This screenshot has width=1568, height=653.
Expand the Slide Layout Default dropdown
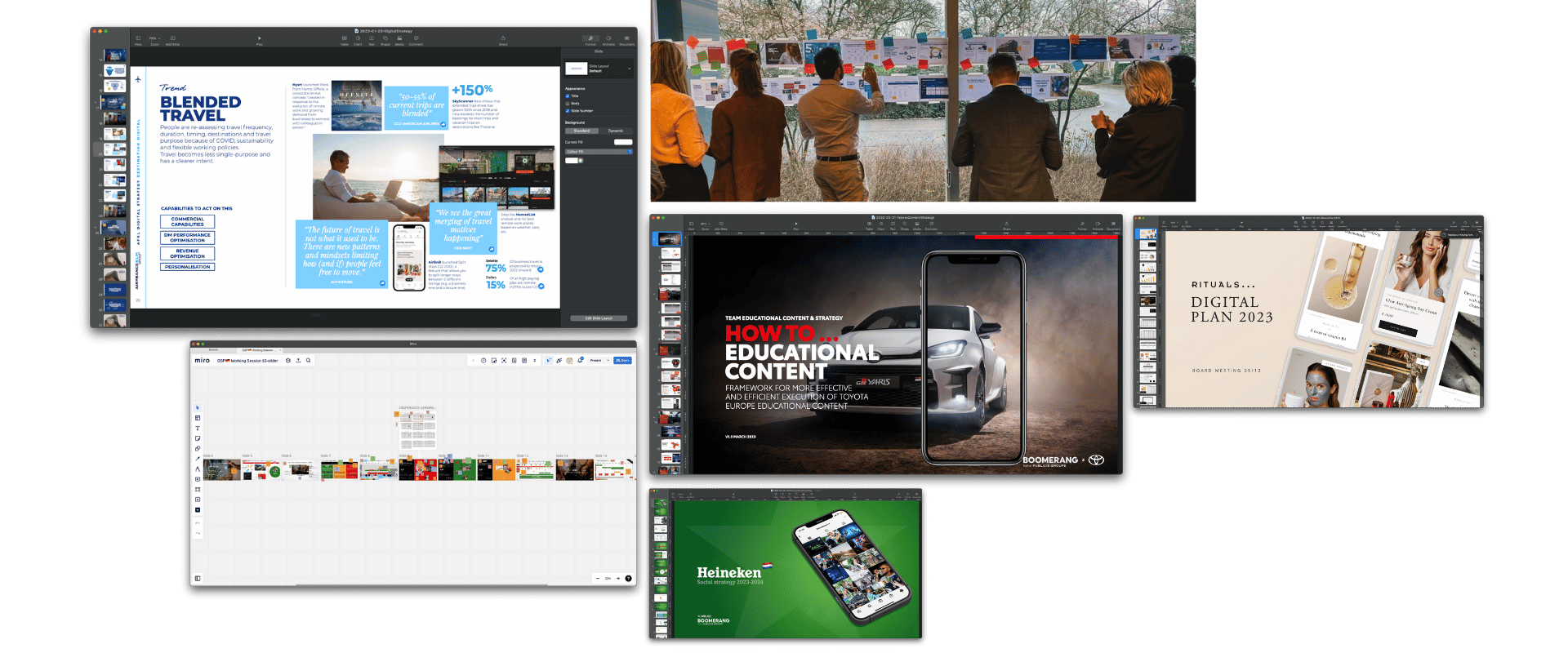click(629, 69)
